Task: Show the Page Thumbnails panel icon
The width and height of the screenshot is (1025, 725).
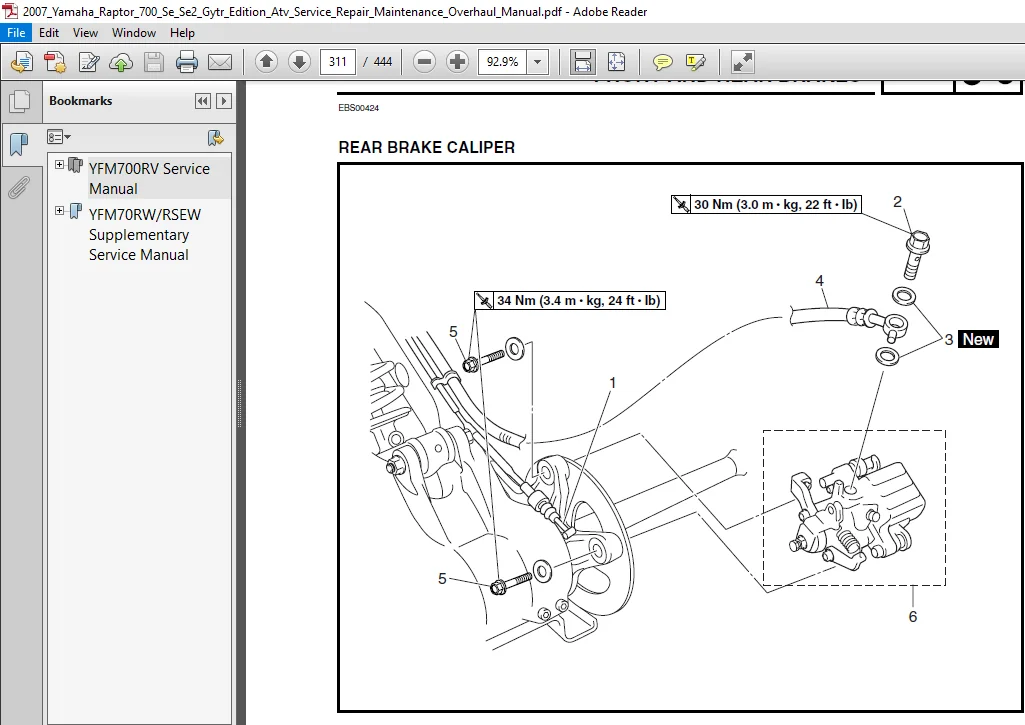Action: point(20,101)
